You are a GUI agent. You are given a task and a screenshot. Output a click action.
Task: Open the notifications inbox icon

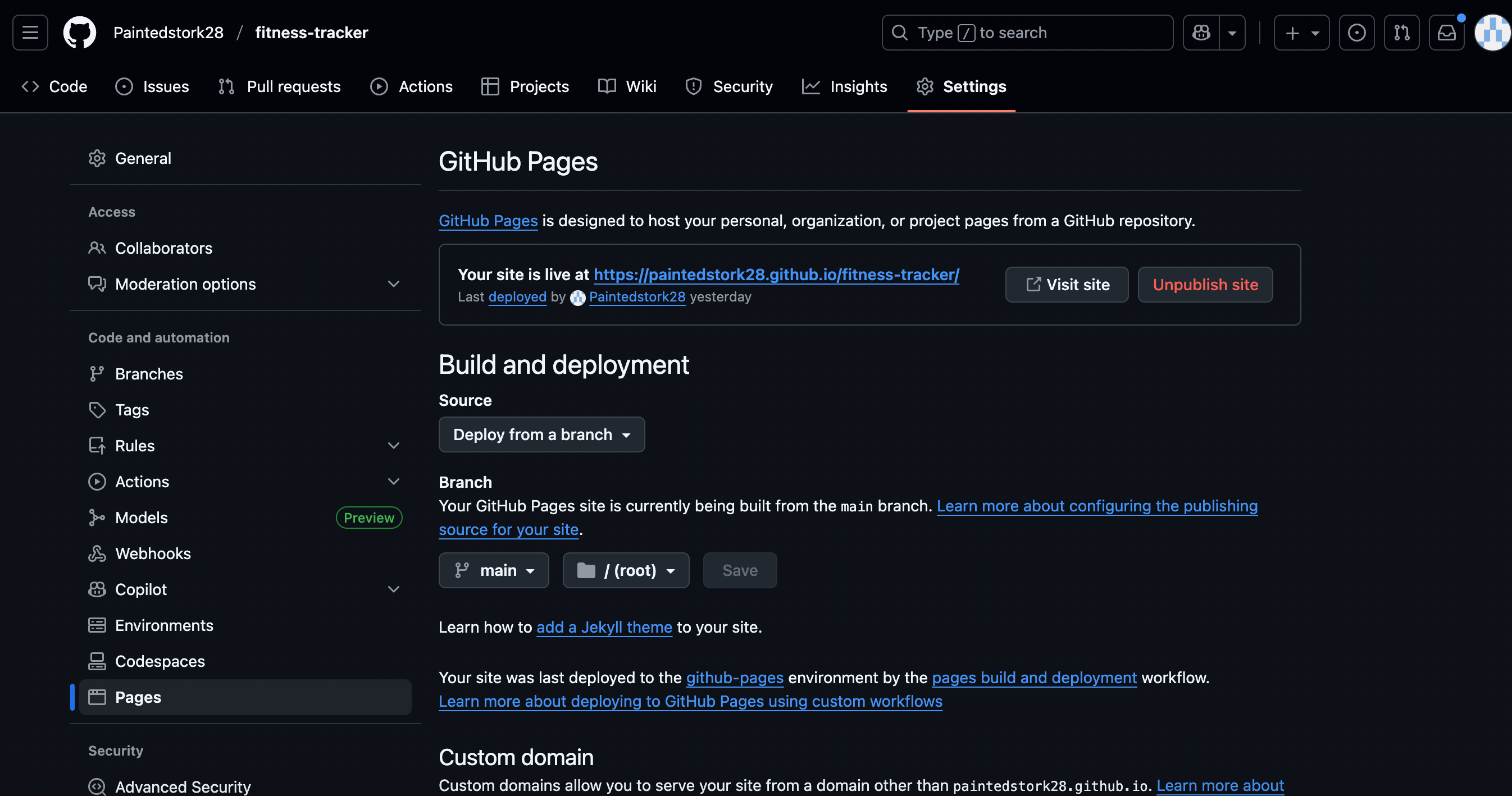[x=1446, y=33]
